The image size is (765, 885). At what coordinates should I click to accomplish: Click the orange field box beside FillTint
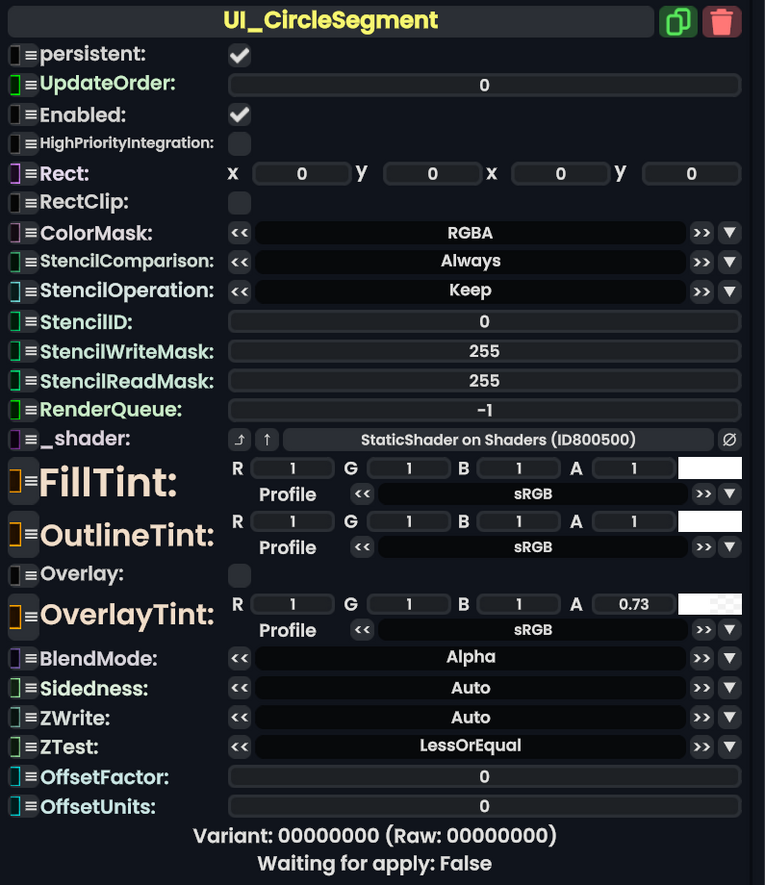coord(15,482)
